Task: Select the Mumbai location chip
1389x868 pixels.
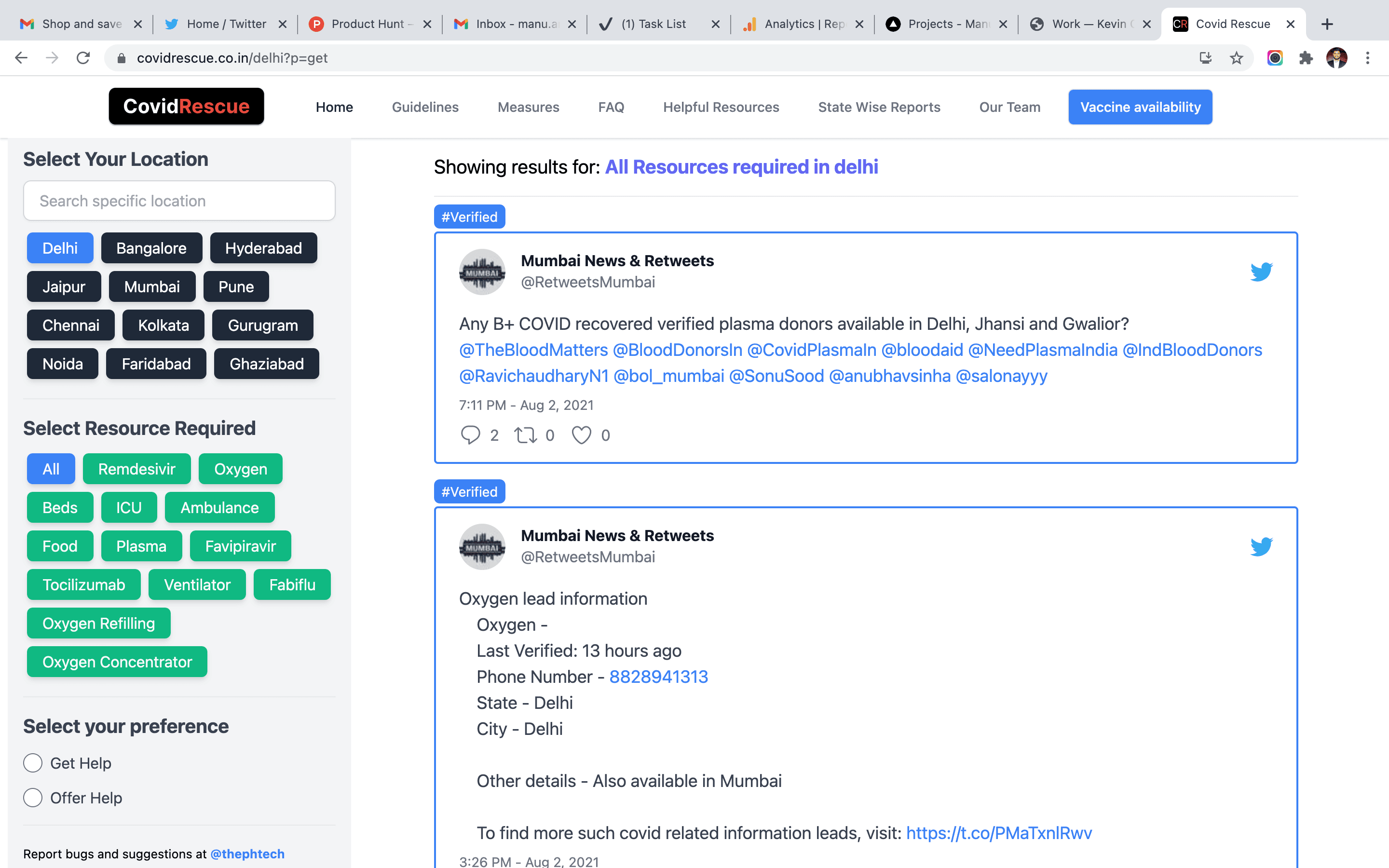Action: tap(152, 286)
